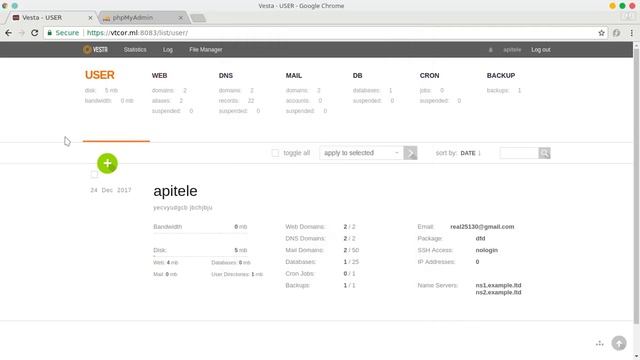Click apitele username in top bar
640x360 pixels.
point(512,50)
